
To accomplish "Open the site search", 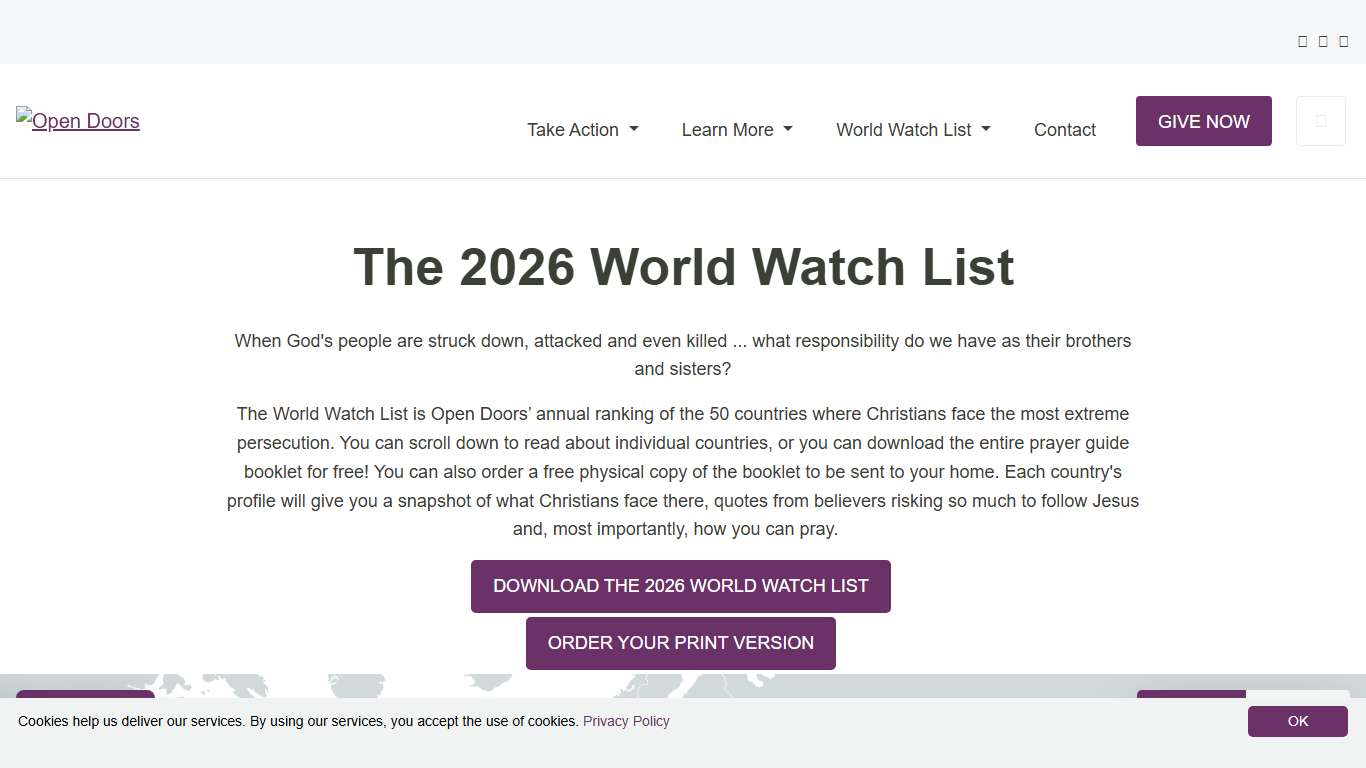I will pos(1320,120).
